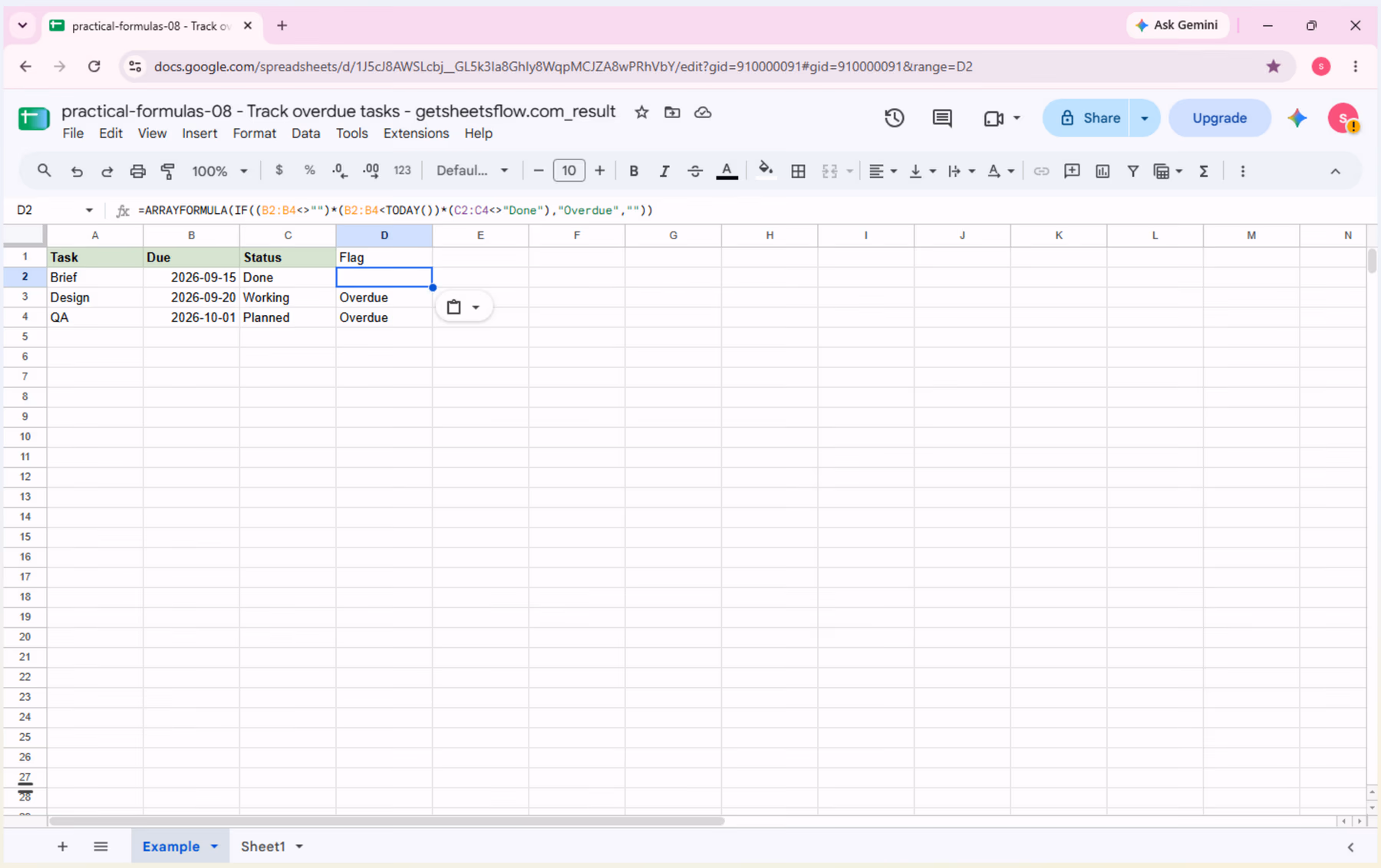Collapse the toolbar with the chevron arrow

[x=1335, y=171]
